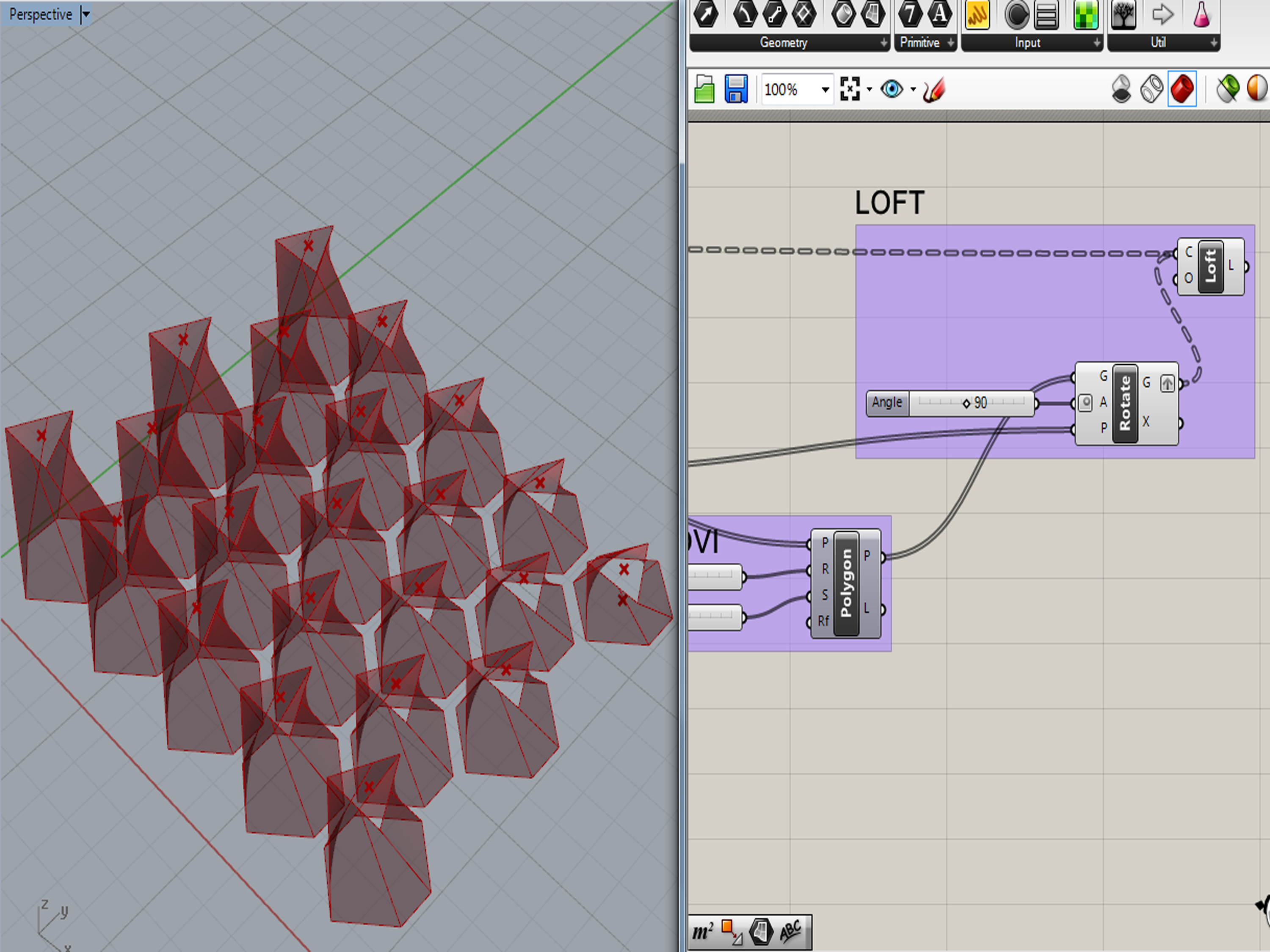The height and width of the screenshot is (952, 1270).
Task: Activate the red pencil sketch tool
Action: 934,90
